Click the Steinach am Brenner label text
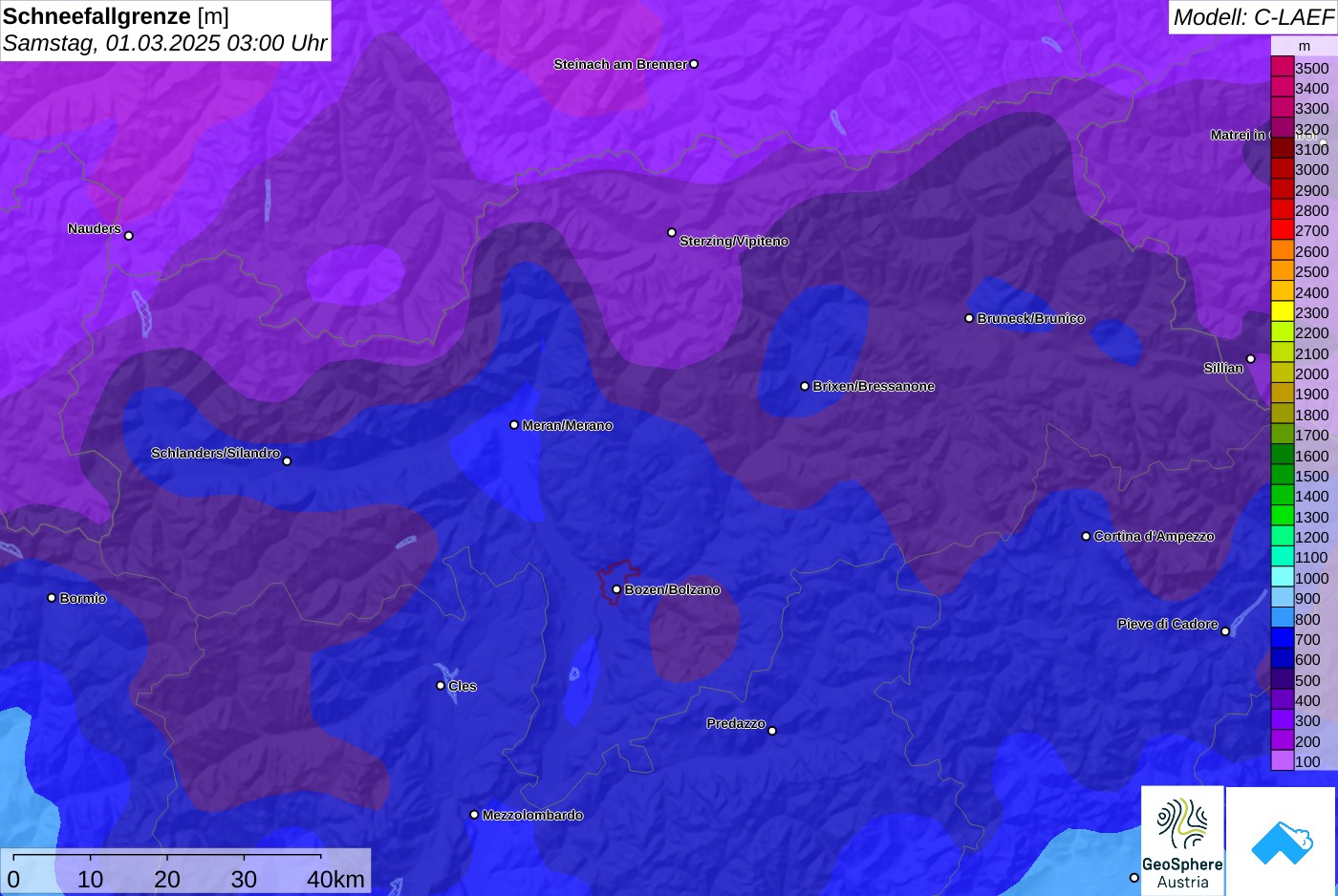 click(x=620, y=64)
